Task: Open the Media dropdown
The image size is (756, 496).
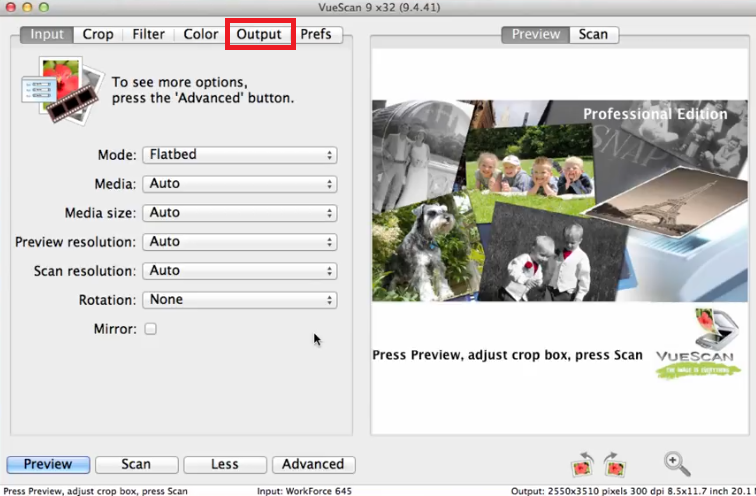Action: pos(240,184)
